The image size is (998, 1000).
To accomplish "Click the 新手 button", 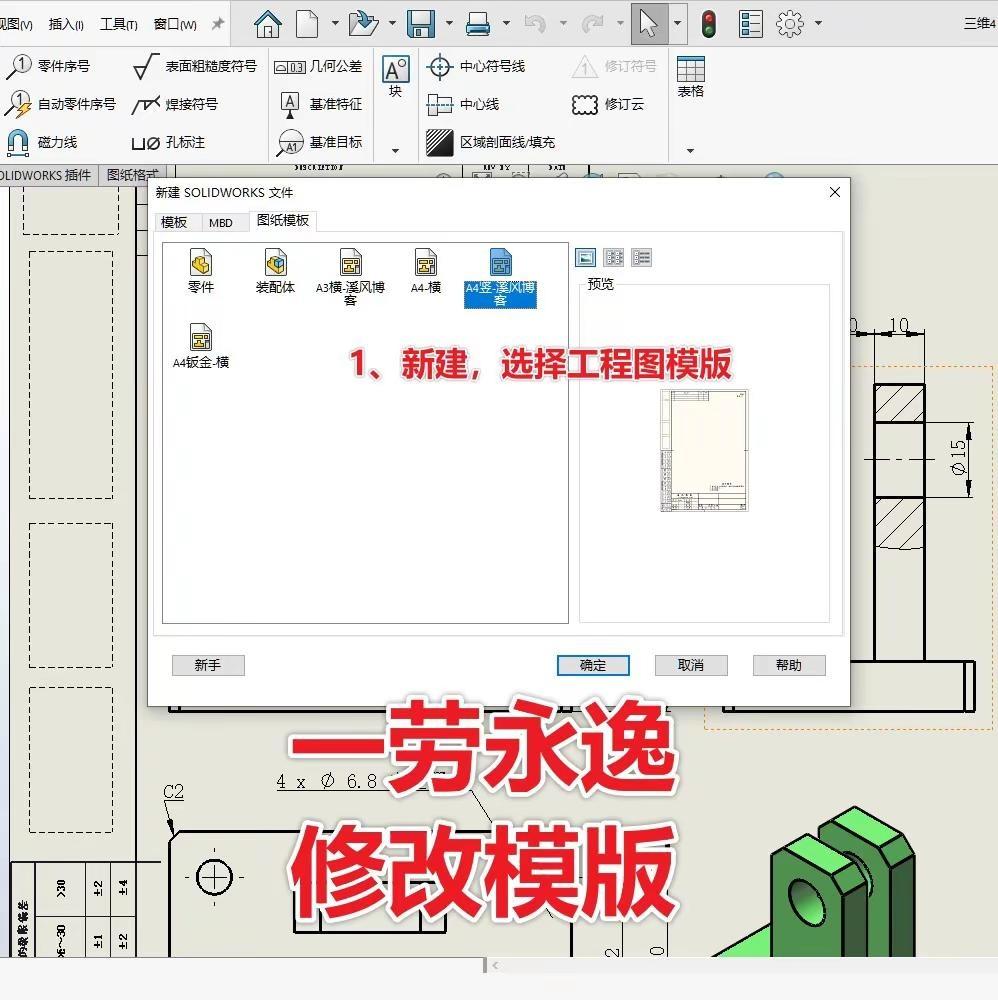I will (x=208, y=665).
